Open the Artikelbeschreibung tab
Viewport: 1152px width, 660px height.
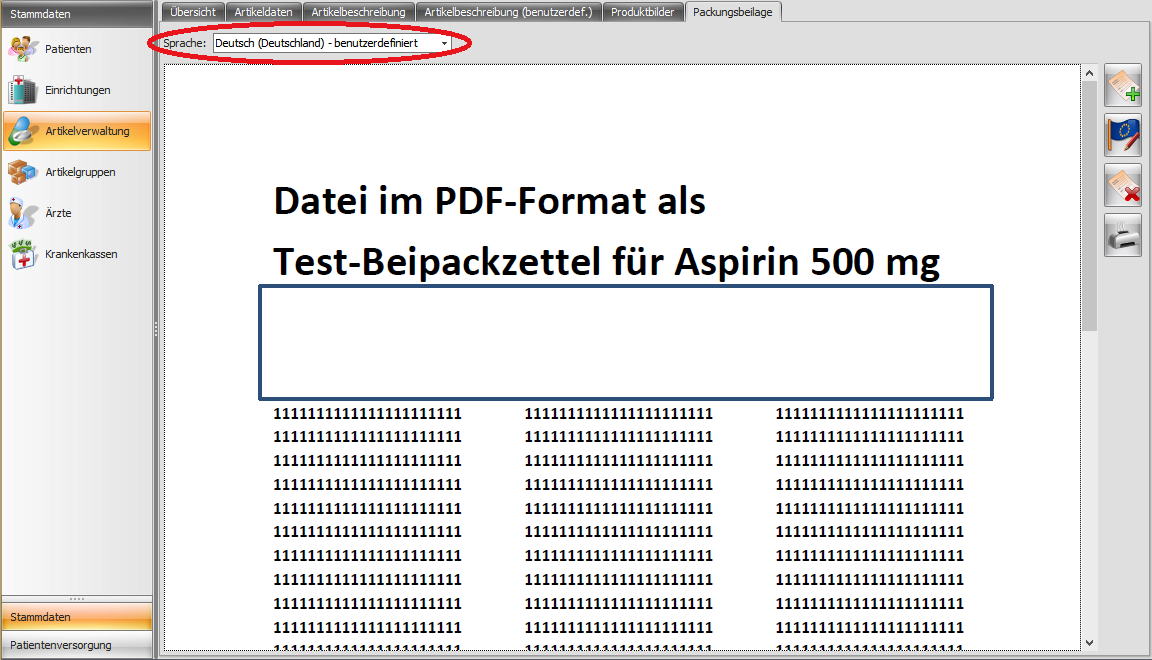pos(359,12)
